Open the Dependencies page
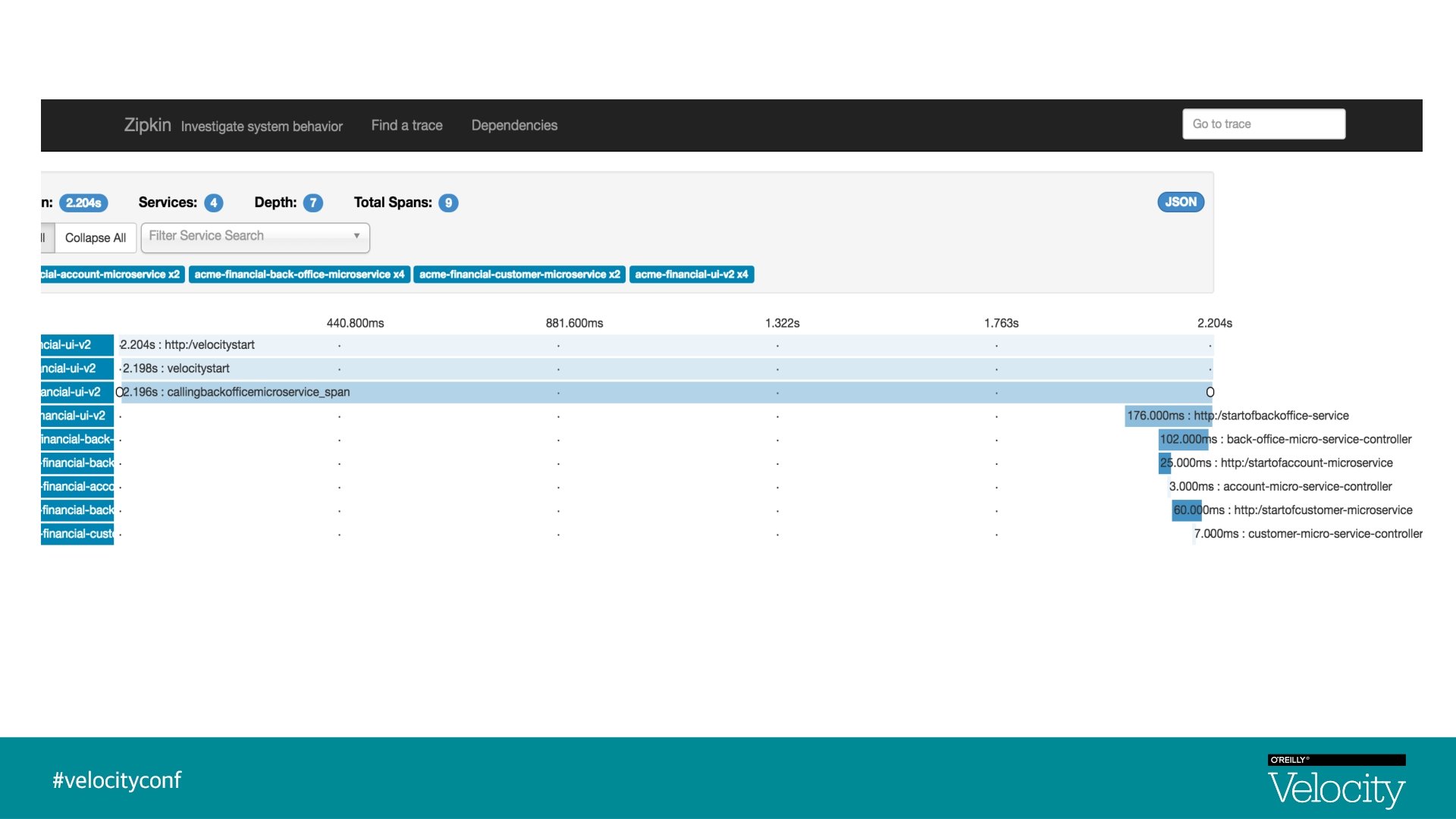This screenshot has width=1456, height=819. (x=514, y=125)
